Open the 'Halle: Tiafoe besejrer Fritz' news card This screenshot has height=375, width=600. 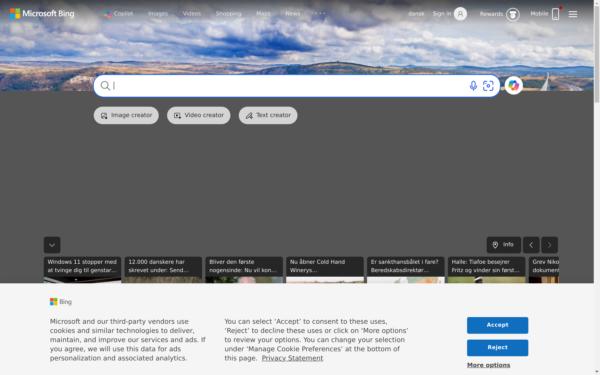point(486,270)
